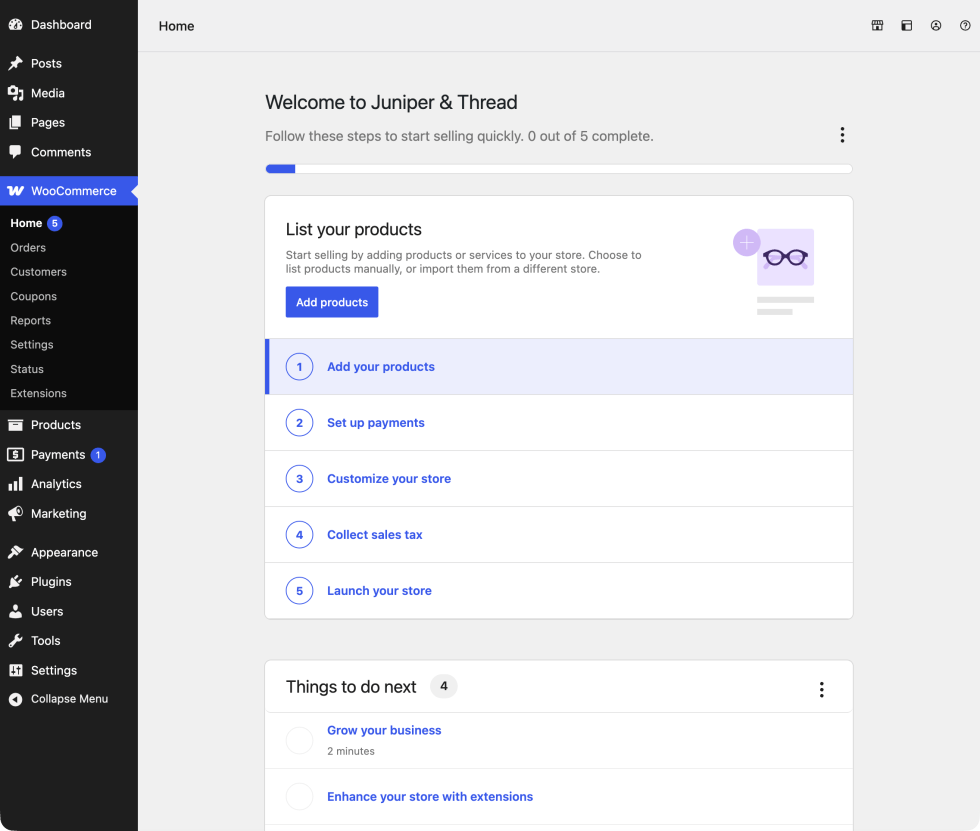Open the Things to do next ellipsis menu
The height and width of the screenshot is (831, 980).
[822, 689]
